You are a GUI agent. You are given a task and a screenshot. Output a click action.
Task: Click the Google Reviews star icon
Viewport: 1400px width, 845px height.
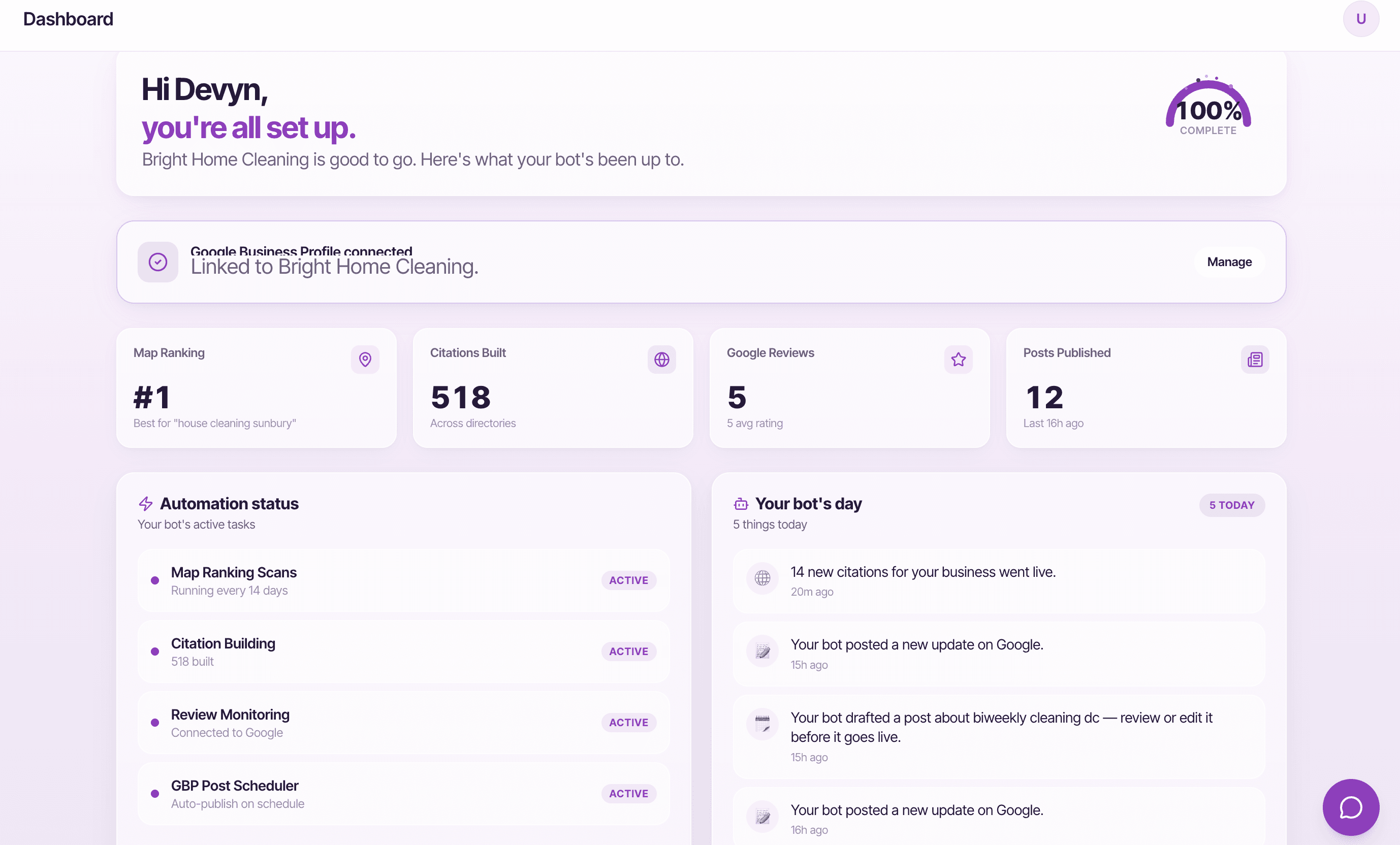pos(958,360)
